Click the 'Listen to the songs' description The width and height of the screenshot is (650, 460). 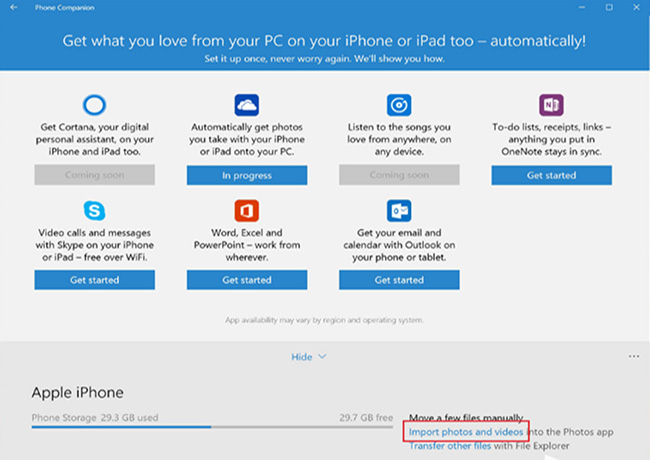[x=399, y=139]
